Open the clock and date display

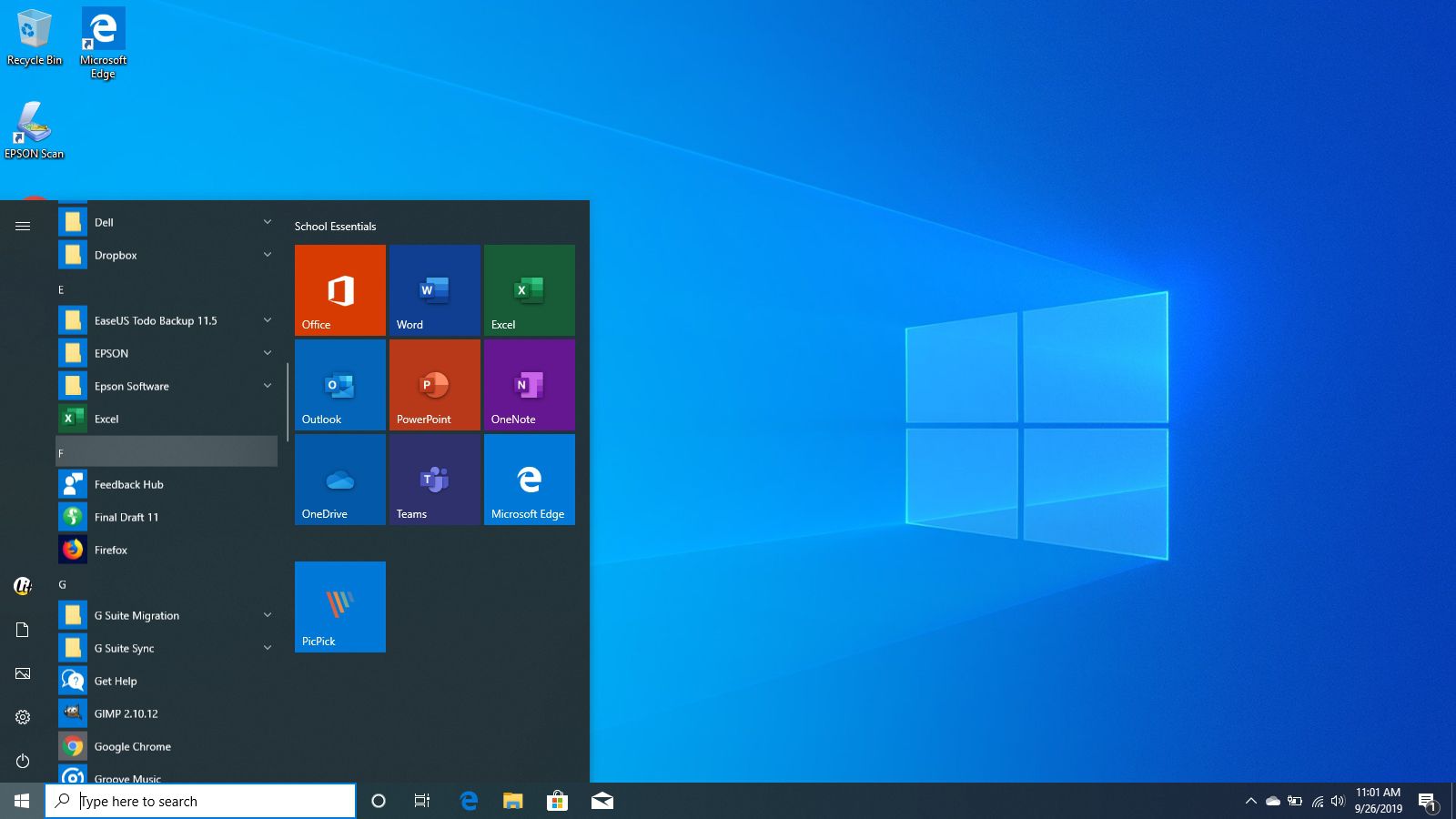[x=1378, y=801]
